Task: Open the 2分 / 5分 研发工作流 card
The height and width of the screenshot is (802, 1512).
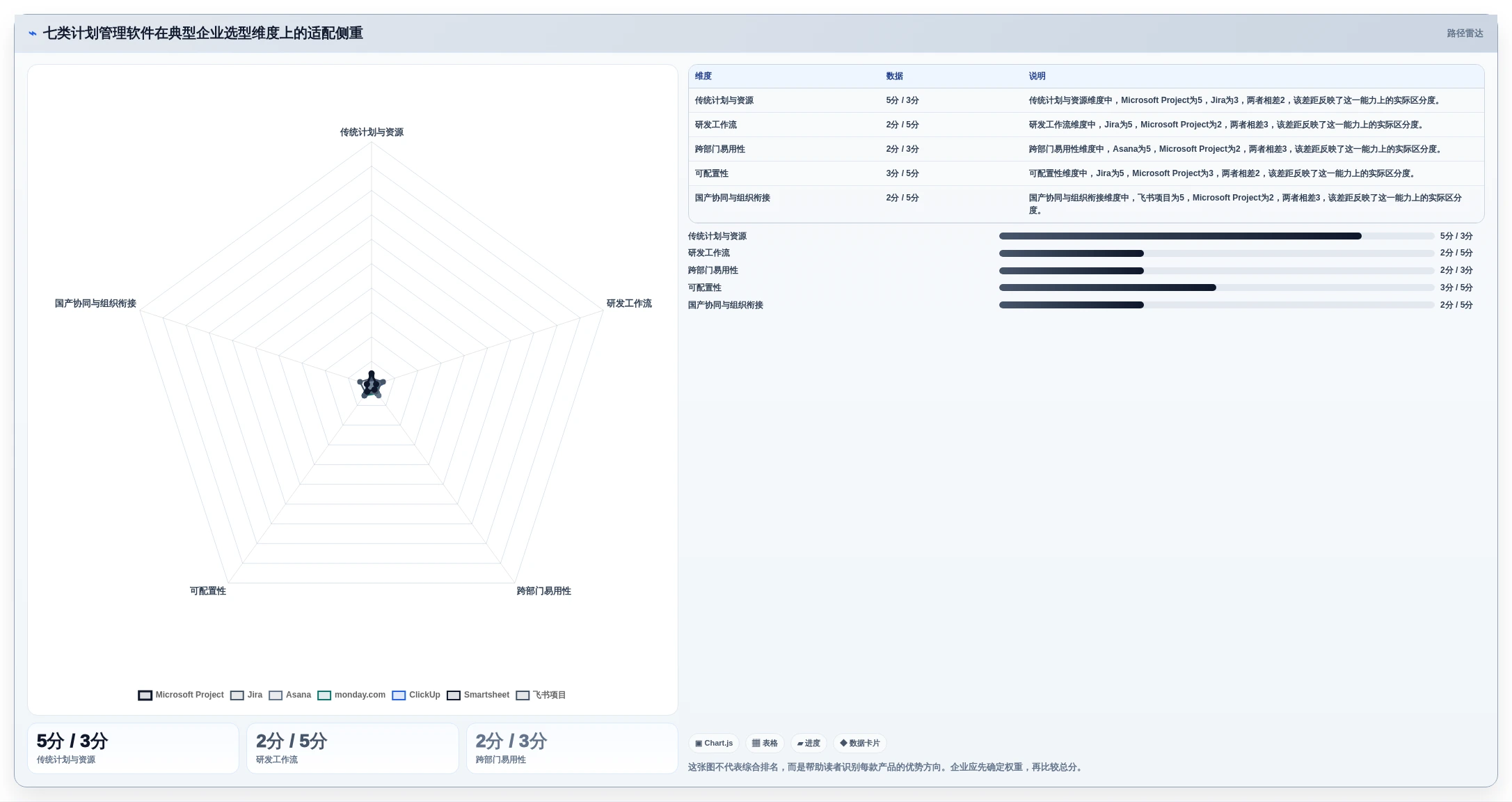Action: click(353, 748)
